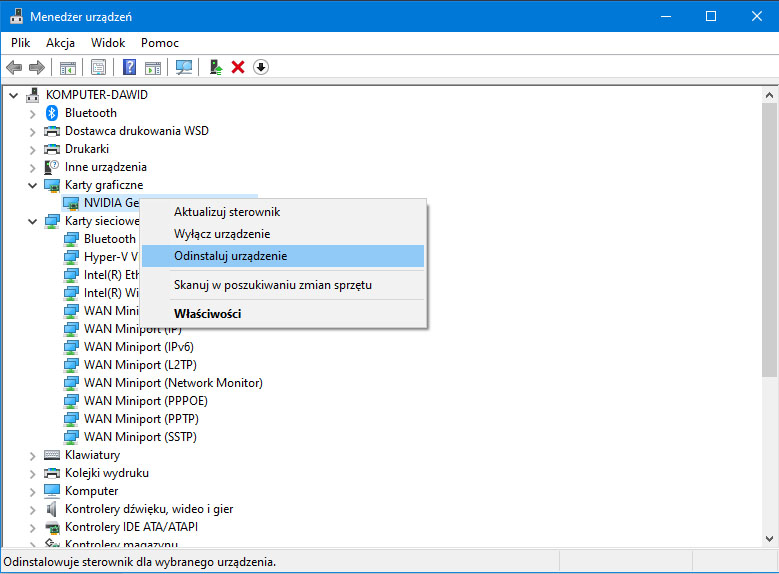Click the vertical scrollbar thumb
This screenshot has height=574, width=779.
coord(770,240)
